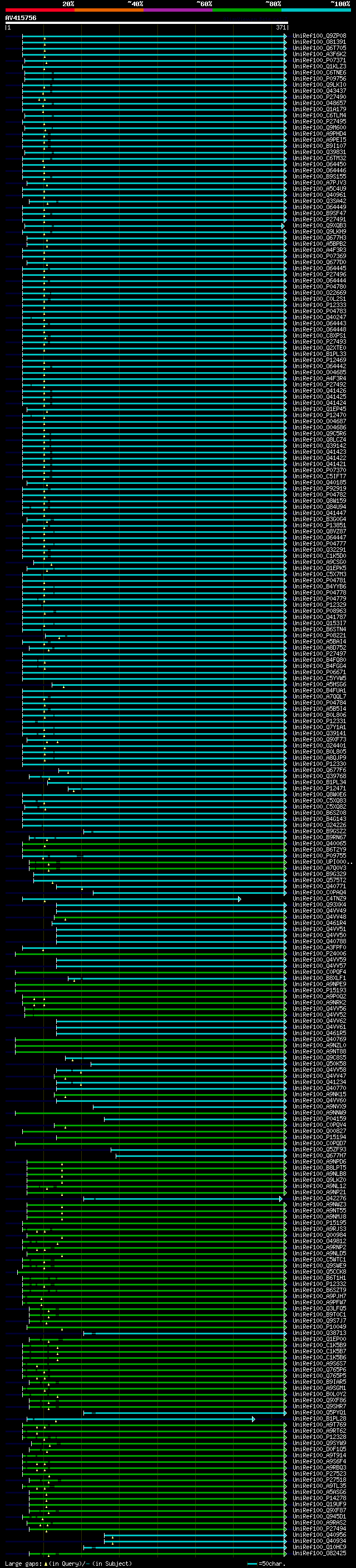Select label UniRef100_B9G329
This screenshot has height=1568, width=356.
(x=319, y=873)
